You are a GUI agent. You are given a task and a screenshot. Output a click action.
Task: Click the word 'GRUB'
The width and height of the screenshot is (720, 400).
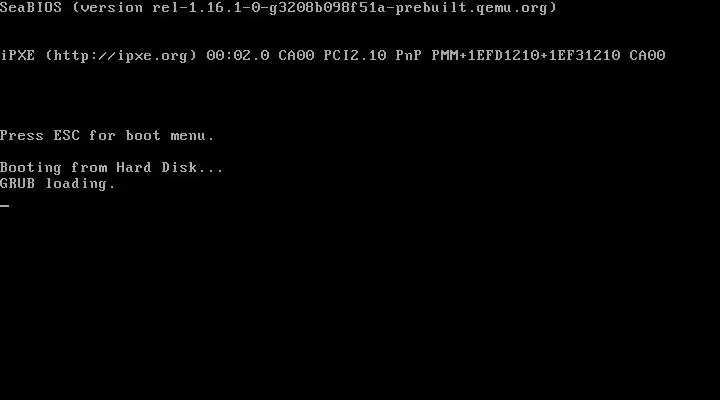coord(17,184)
